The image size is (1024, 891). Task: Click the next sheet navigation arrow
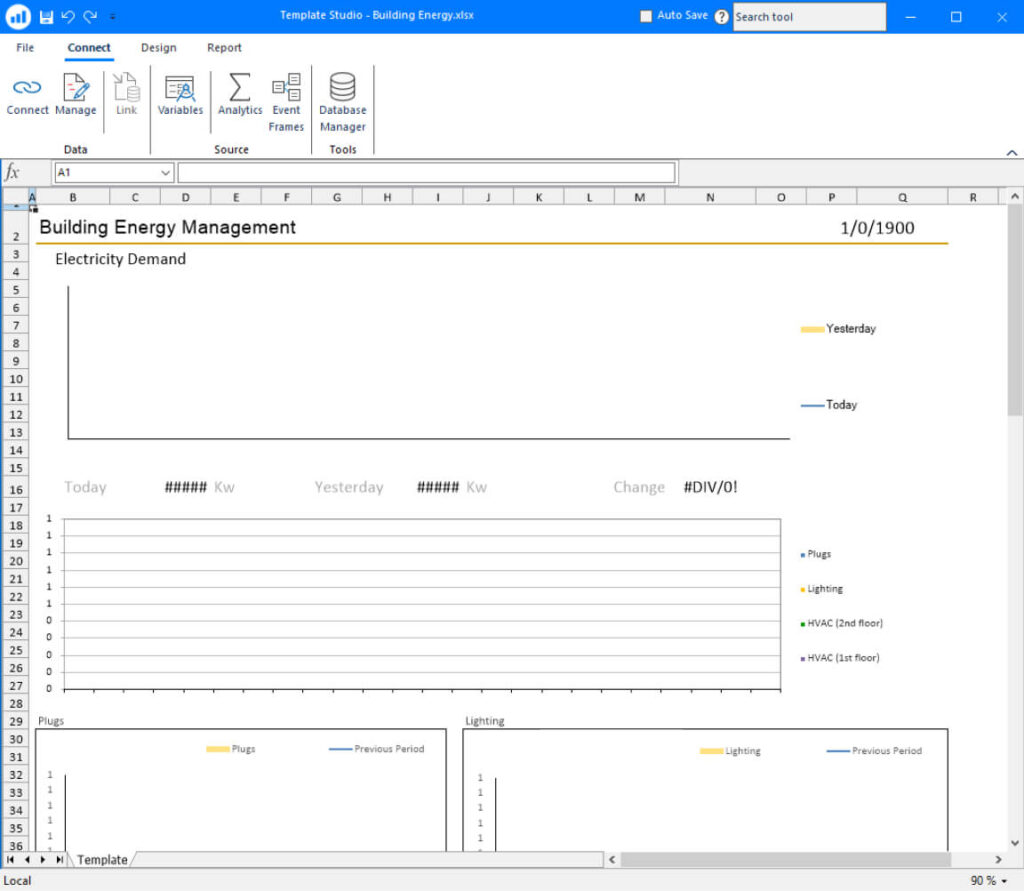[43, 860]
